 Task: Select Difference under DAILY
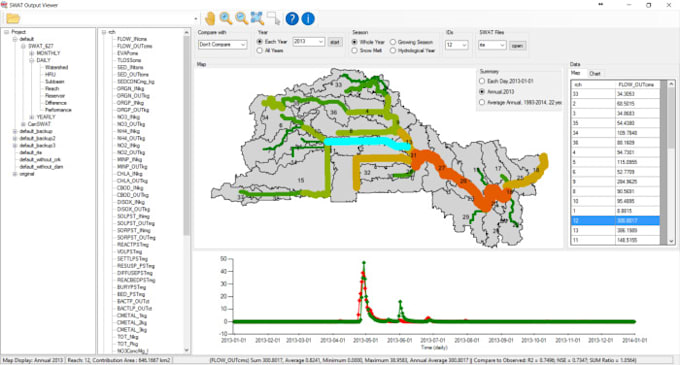click(56, 103)
